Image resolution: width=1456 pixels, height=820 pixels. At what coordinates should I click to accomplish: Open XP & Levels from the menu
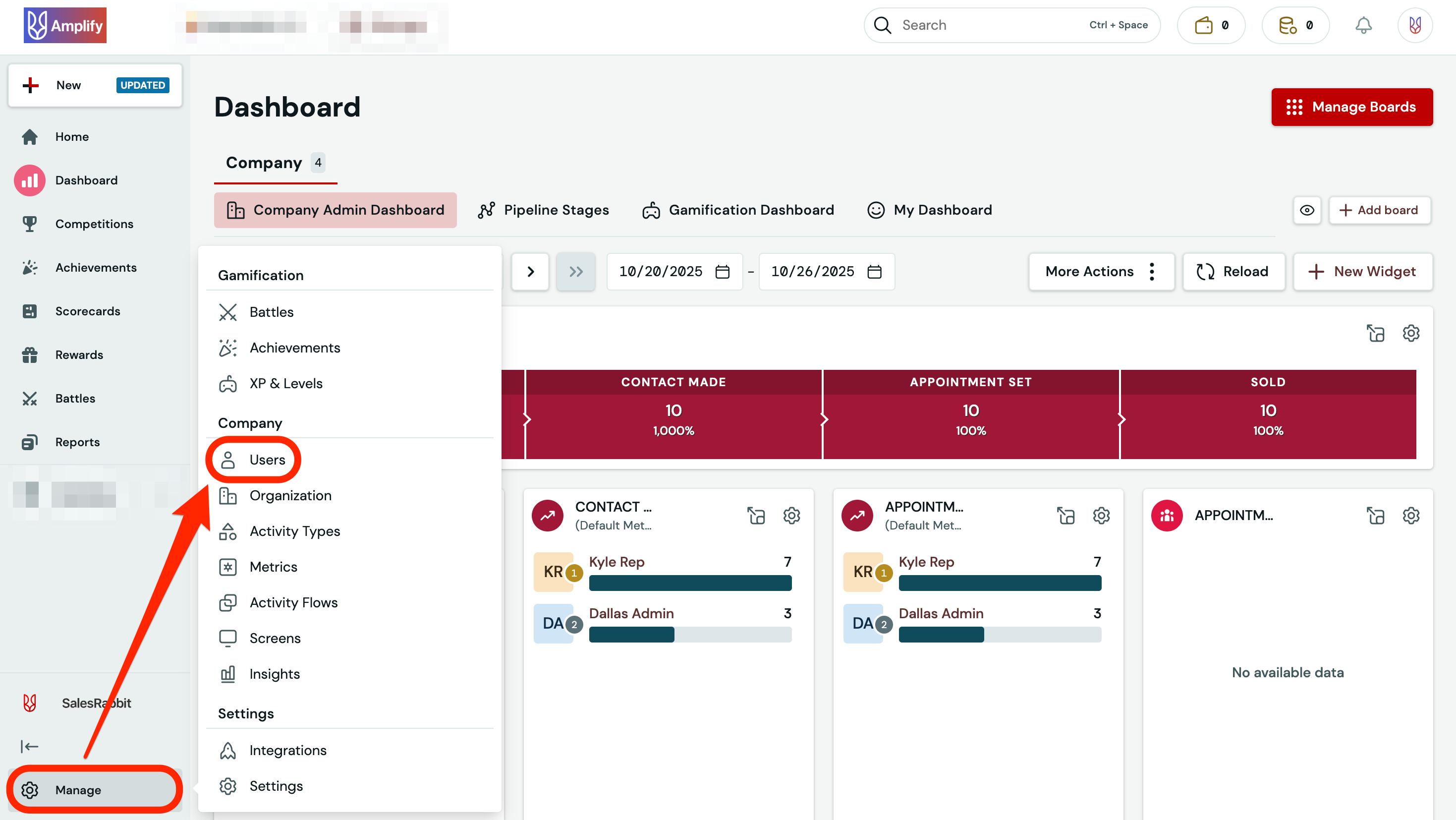[x=286, y=383]
